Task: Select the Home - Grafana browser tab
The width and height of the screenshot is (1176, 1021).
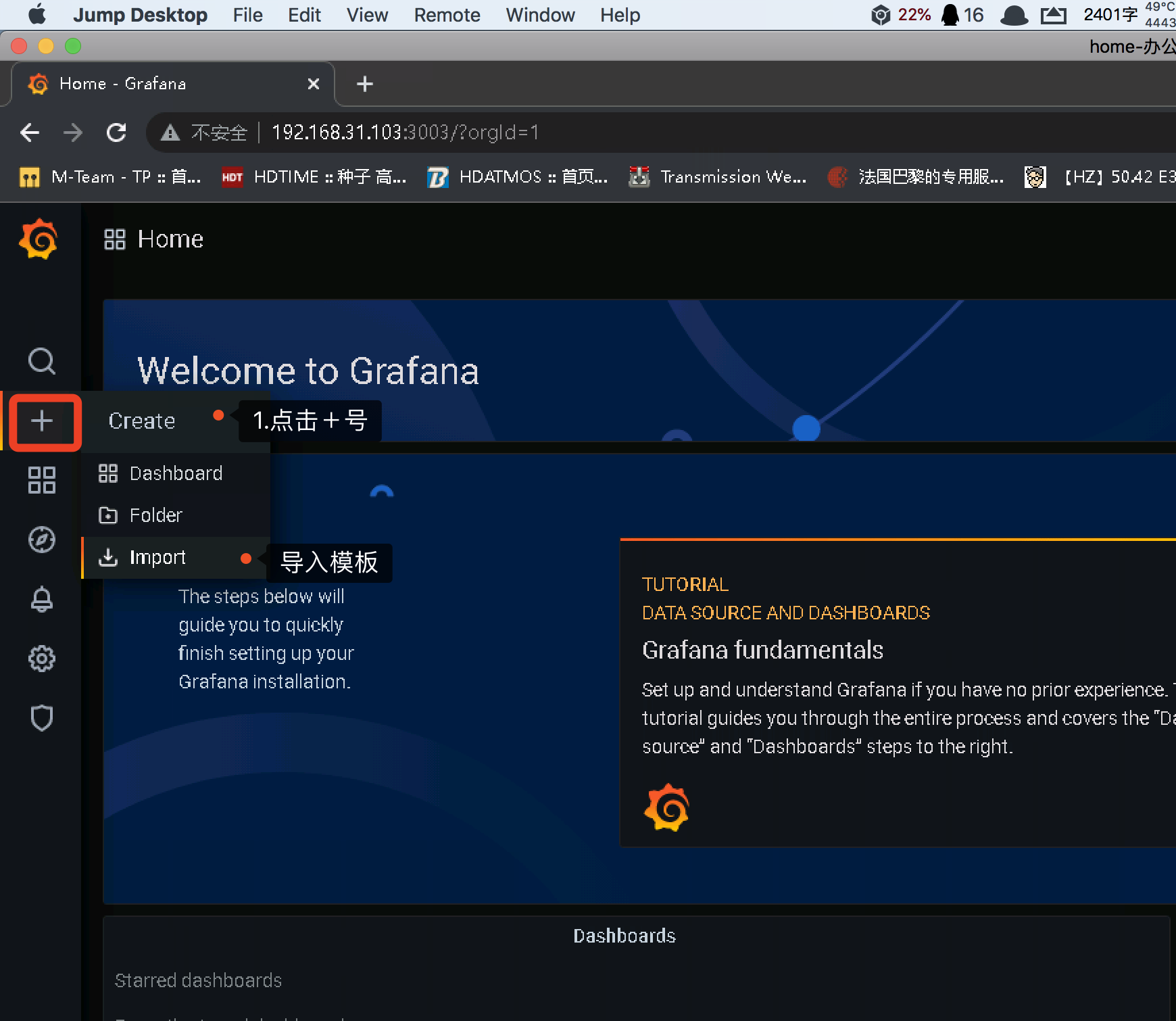Action: (x=172, y=84)
